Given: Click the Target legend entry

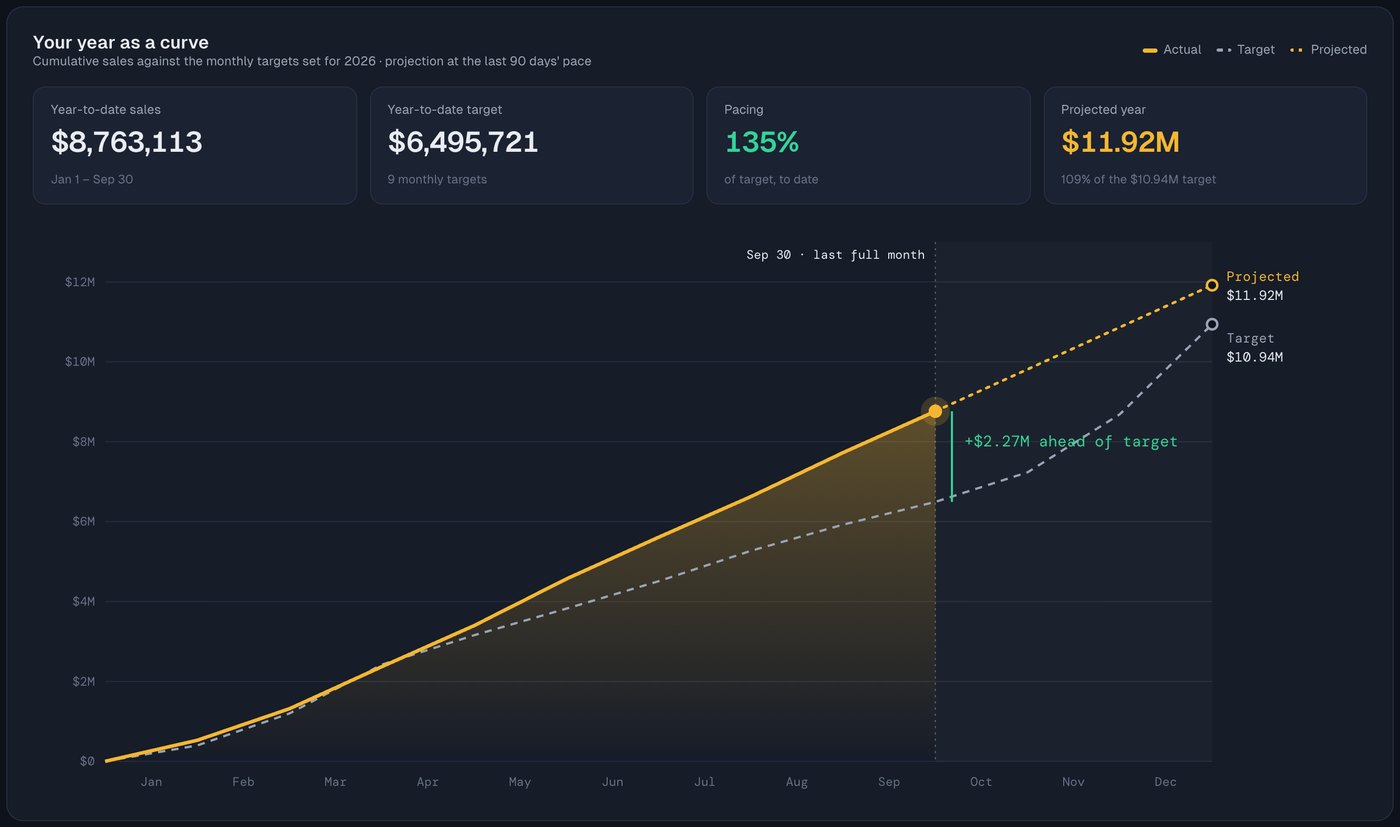Looking at the screenshot, I should (x=1246, y=49).
